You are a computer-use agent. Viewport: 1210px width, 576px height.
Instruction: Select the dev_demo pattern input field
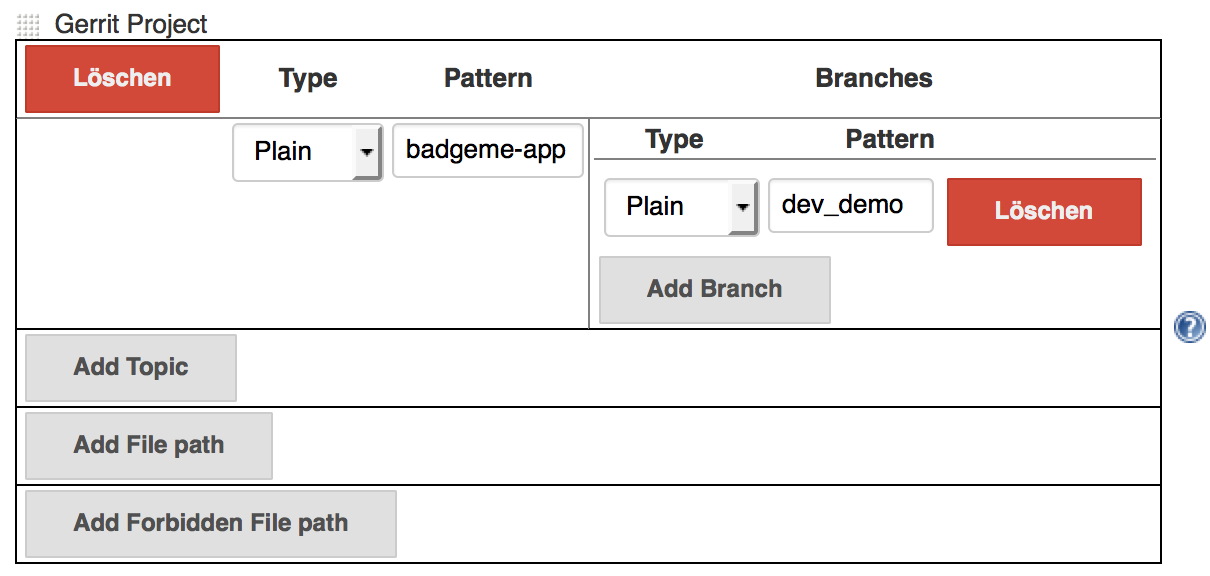pyautogui.click(x=850, y=205)
